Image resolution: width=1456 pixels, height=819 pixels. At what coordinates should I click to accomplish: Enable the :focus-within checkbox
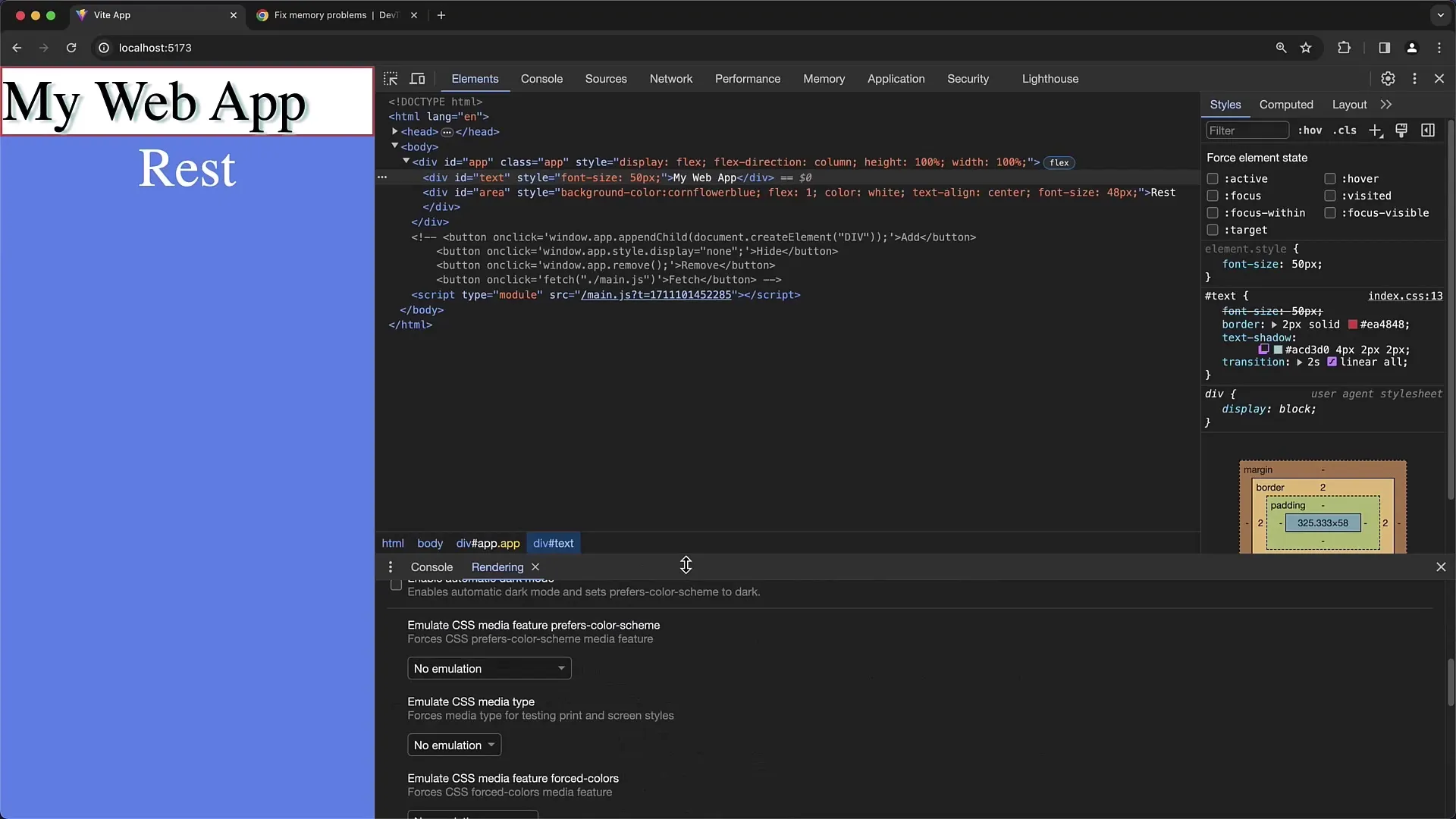1213,213
